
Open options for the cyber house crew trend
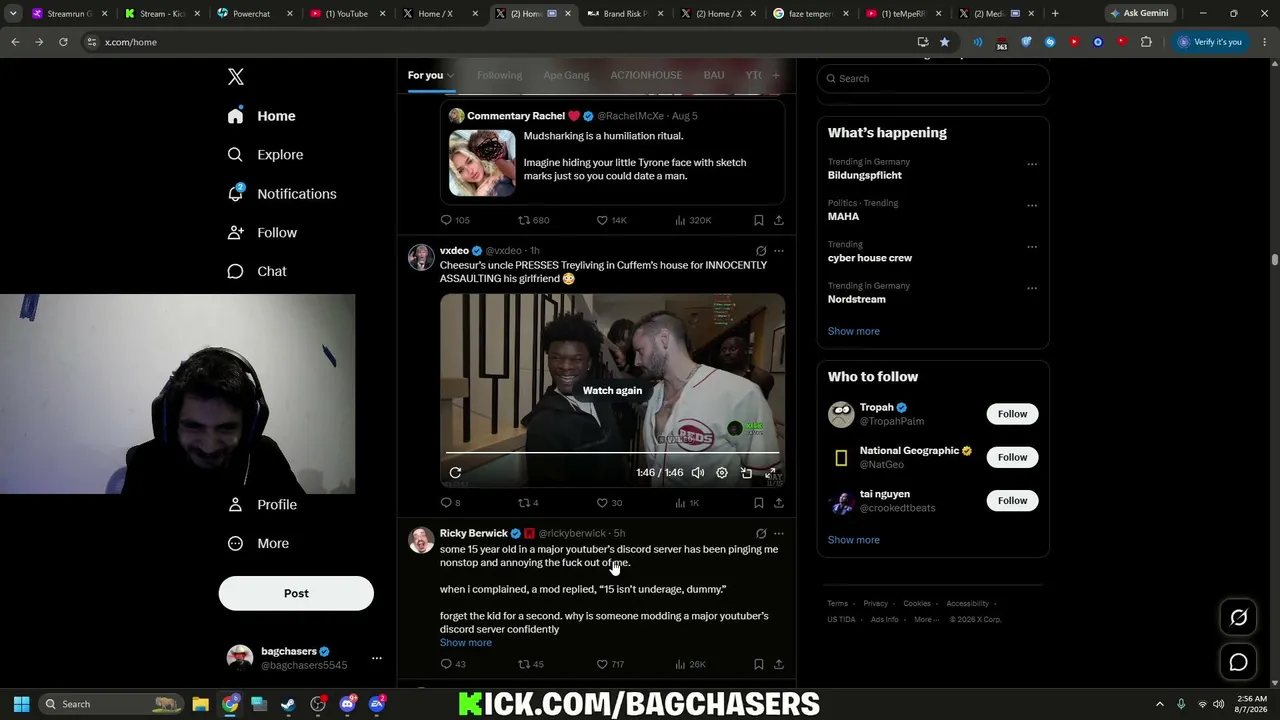(1032, 247)
